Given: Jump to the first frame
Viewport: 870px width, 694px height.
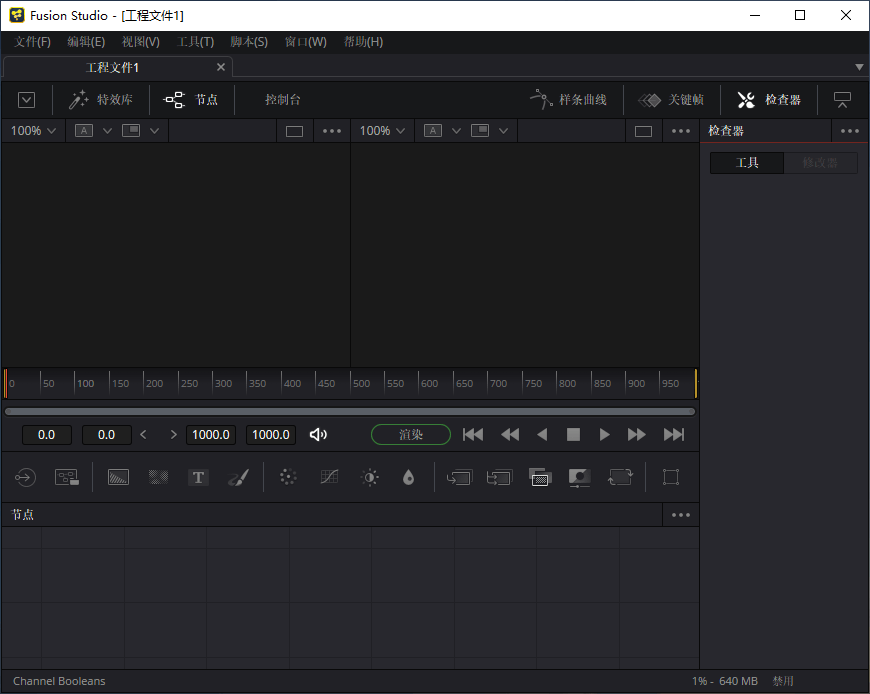Looking at the screenshot, I should pos(473,434).
